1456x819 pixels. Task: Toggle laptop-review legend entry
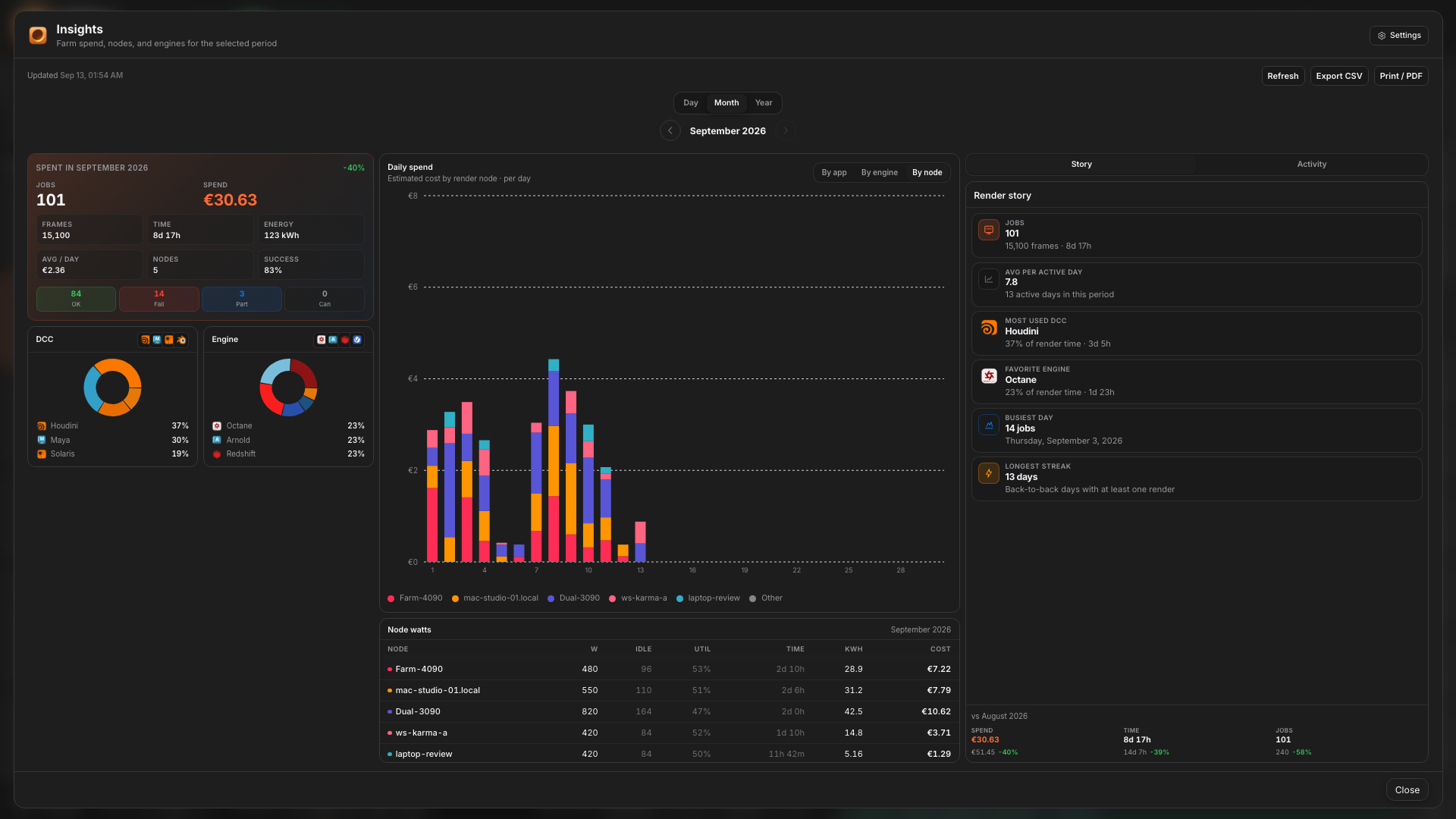click(x=708, y=598)
